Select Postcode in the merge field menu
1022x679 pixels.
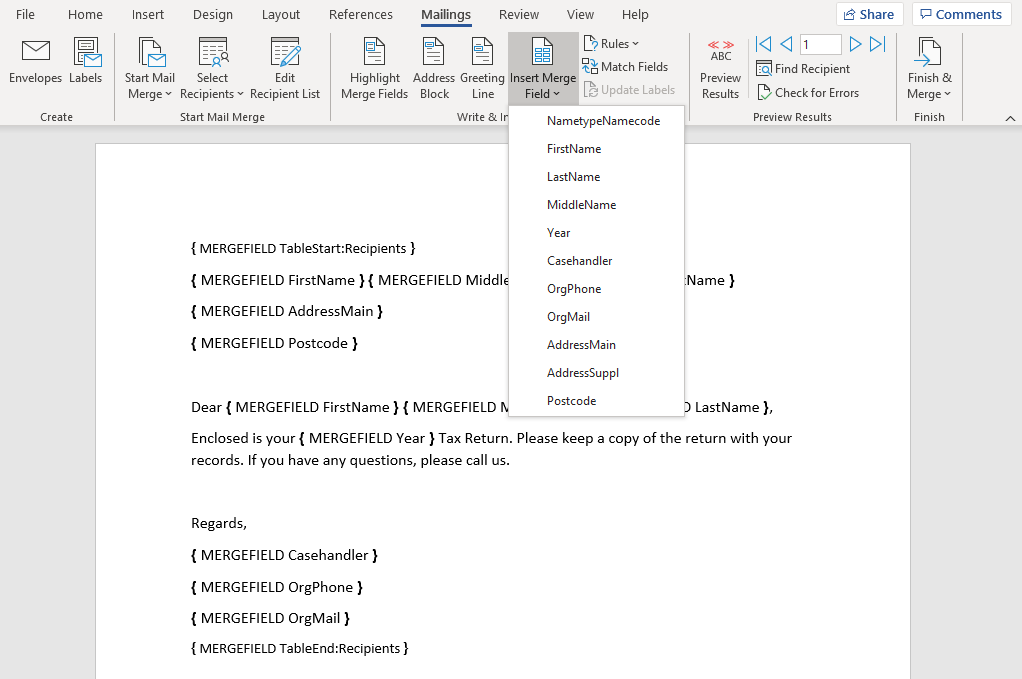(571, 401)
